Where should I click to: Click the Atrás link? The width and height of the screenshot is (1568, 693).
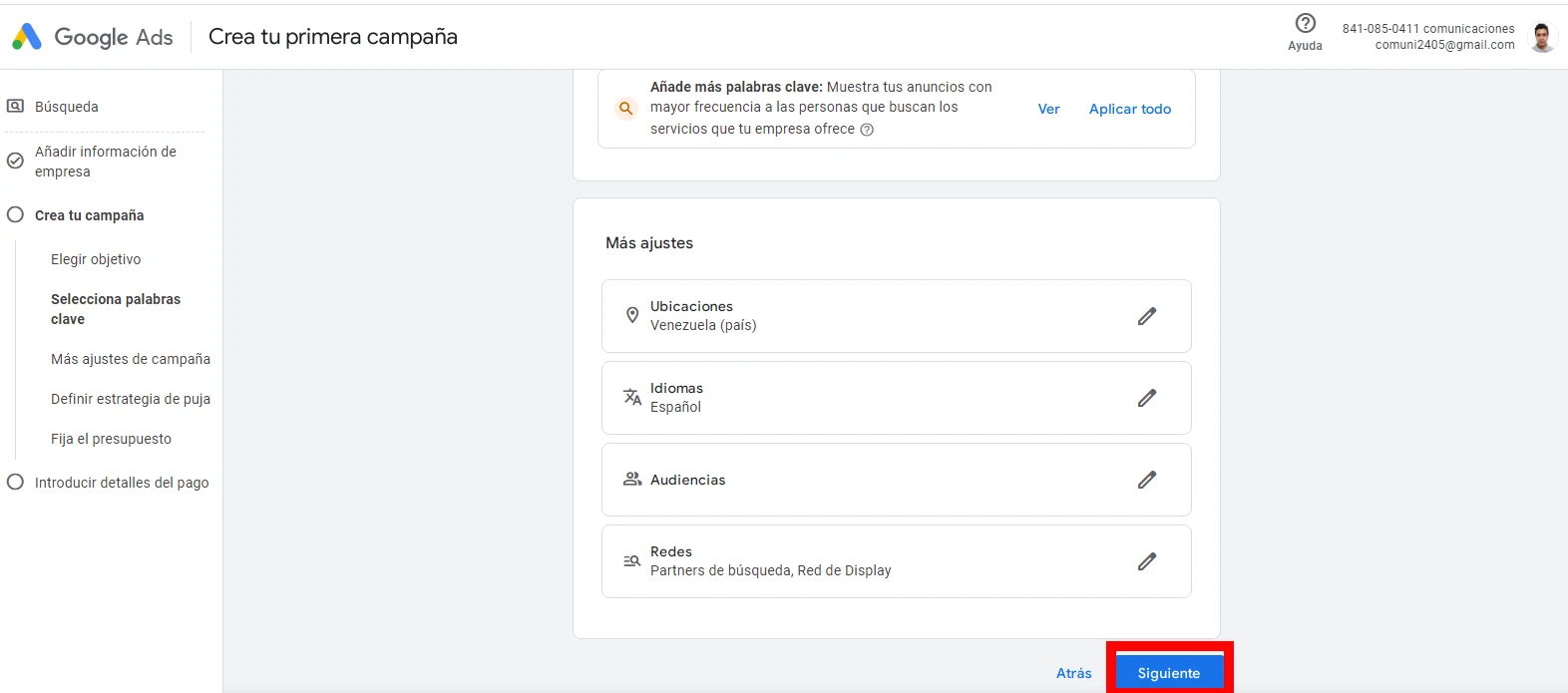point(1073,673)
